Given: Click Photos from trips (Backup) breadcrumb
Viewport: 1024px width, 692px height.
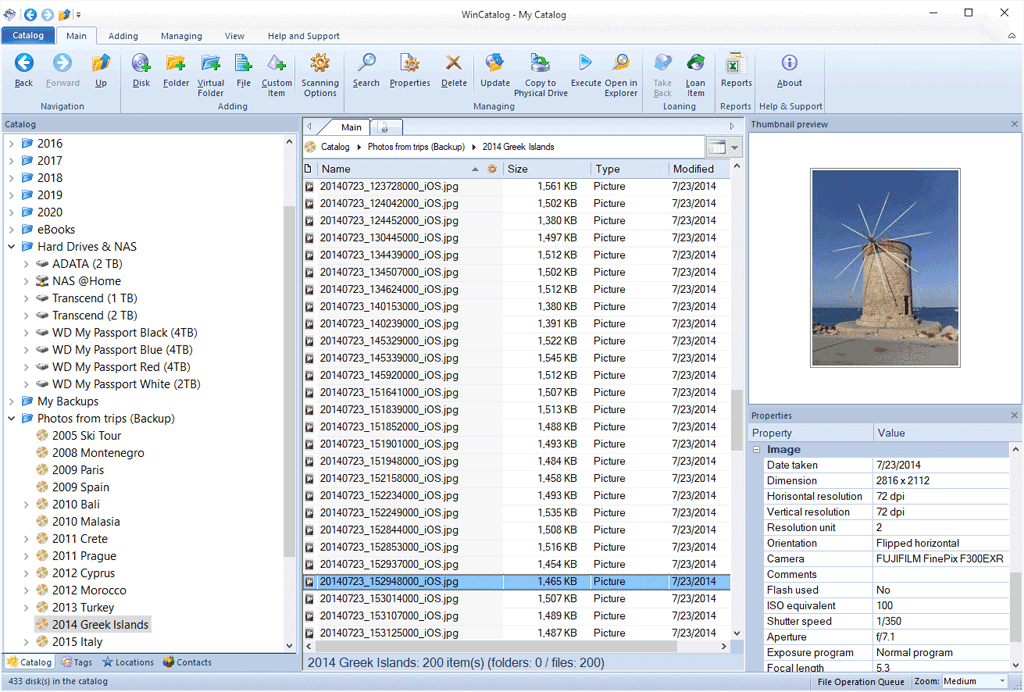Looking at the screenshot, I should click(x=416, y=147).
